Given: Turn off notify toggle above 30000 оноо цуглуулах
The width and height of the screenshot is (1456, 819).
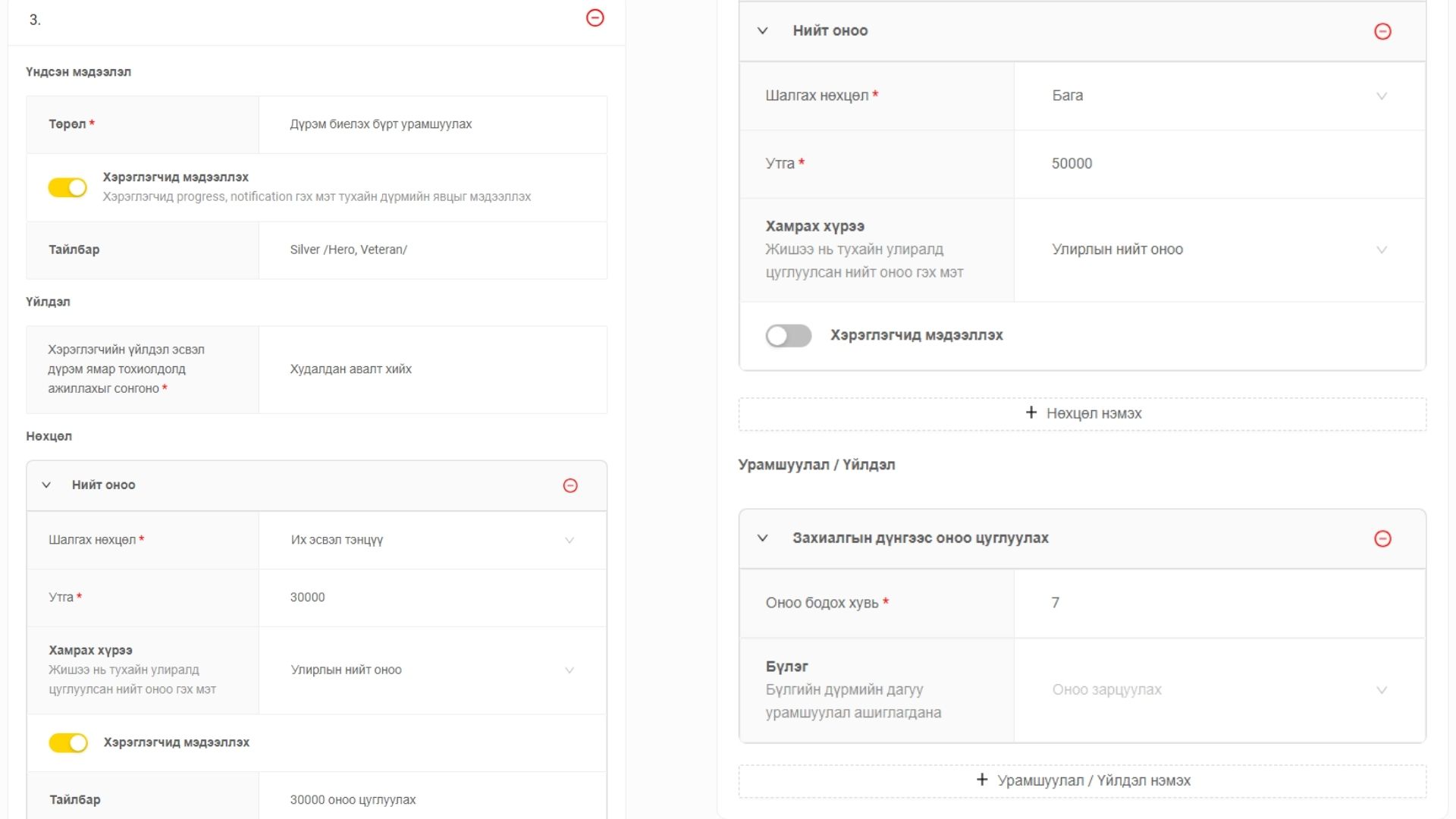Looking at the screenshot, I should point(67,742).
